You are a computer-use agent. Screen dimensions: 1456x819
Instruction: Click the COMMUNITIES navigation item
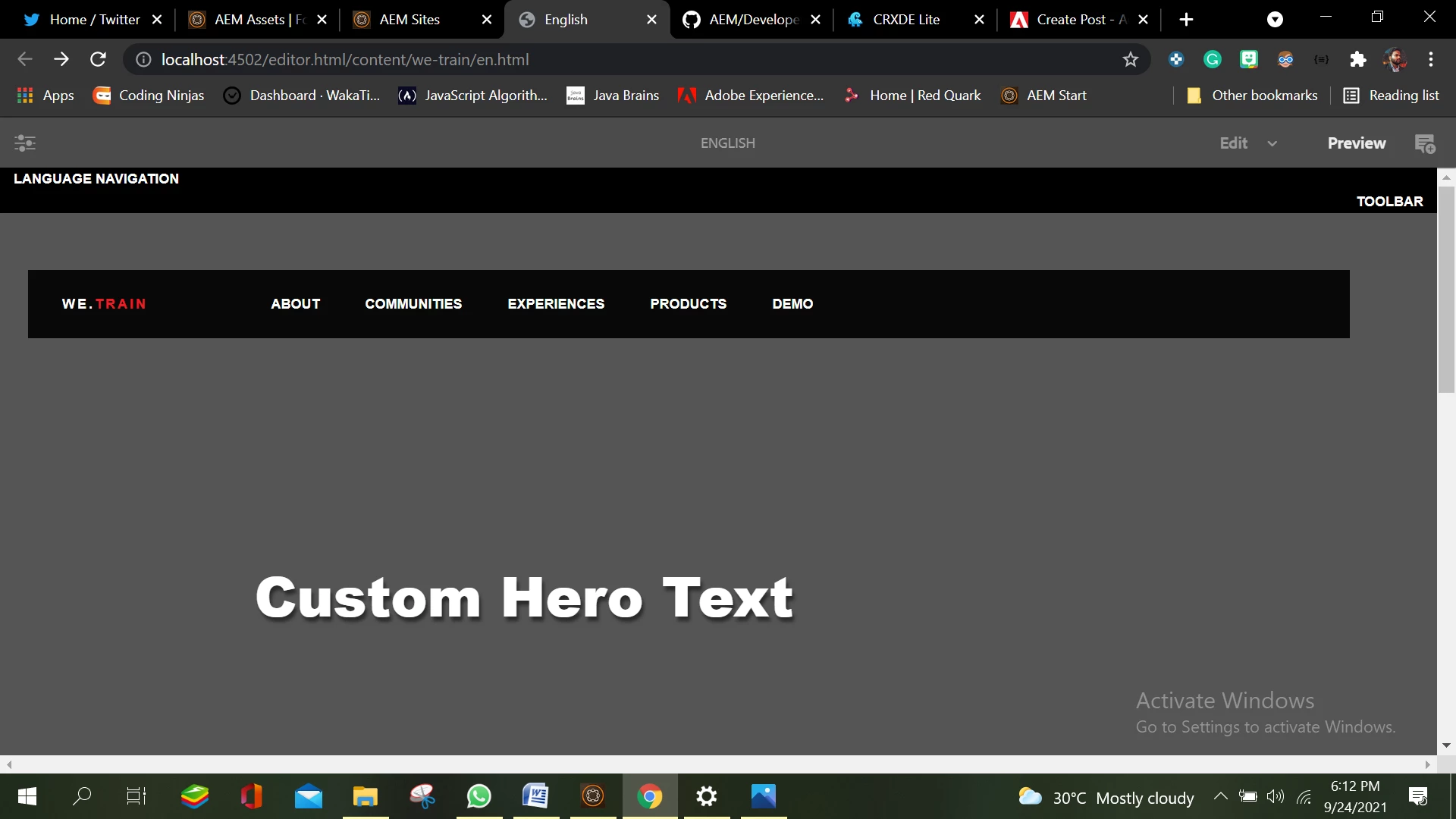coord(413,304)
